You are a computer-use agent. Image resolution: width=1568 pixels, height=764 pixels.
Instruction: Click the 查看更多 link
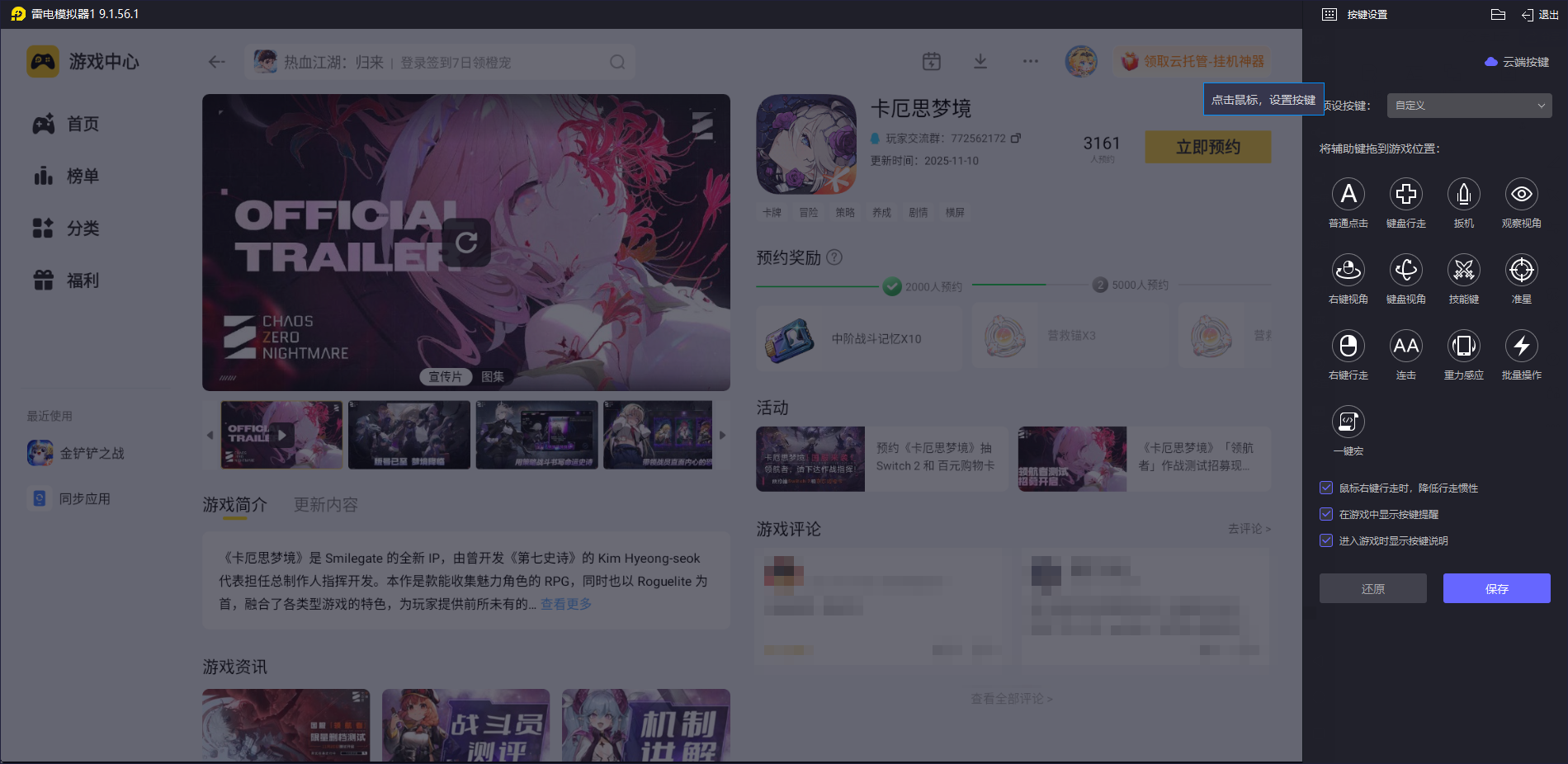[566, 604]
